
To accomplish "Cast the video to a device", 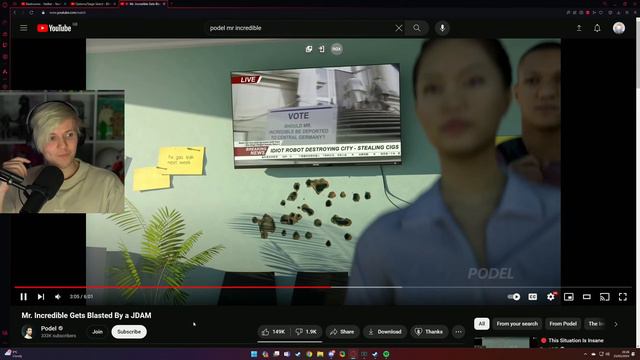I will click(604, 297).
